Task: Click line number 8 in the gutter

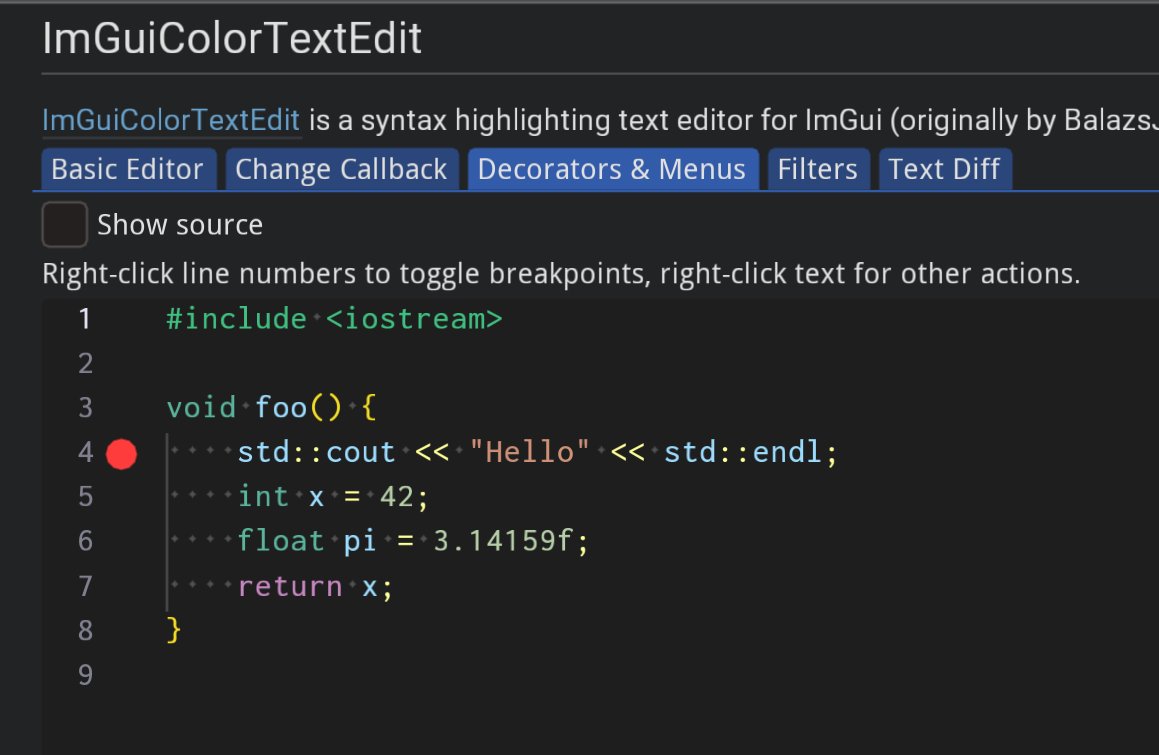Action: (x=85, y=630)
